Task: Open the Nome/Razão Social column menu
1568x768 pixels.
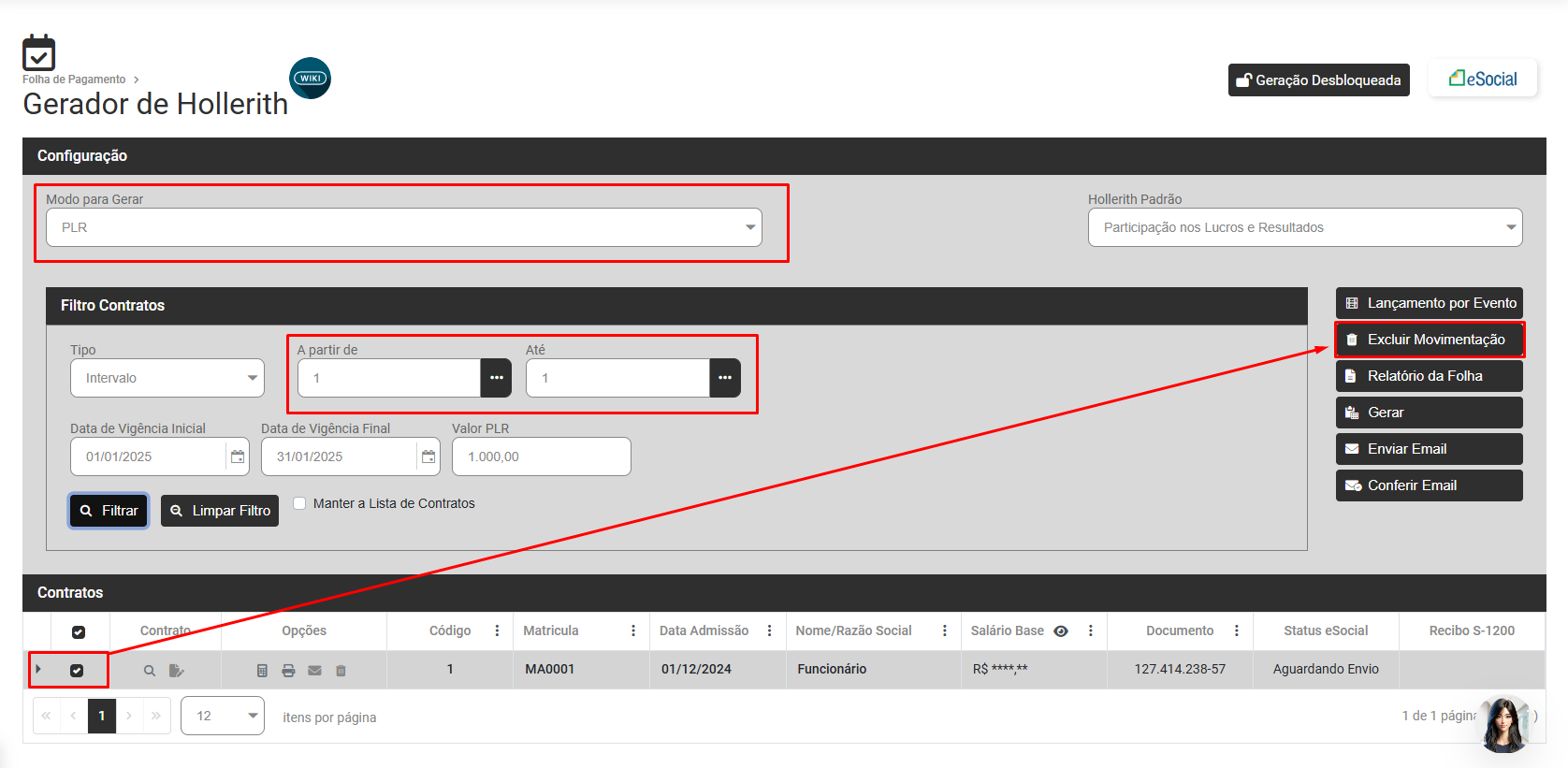Action: point(945,630)
